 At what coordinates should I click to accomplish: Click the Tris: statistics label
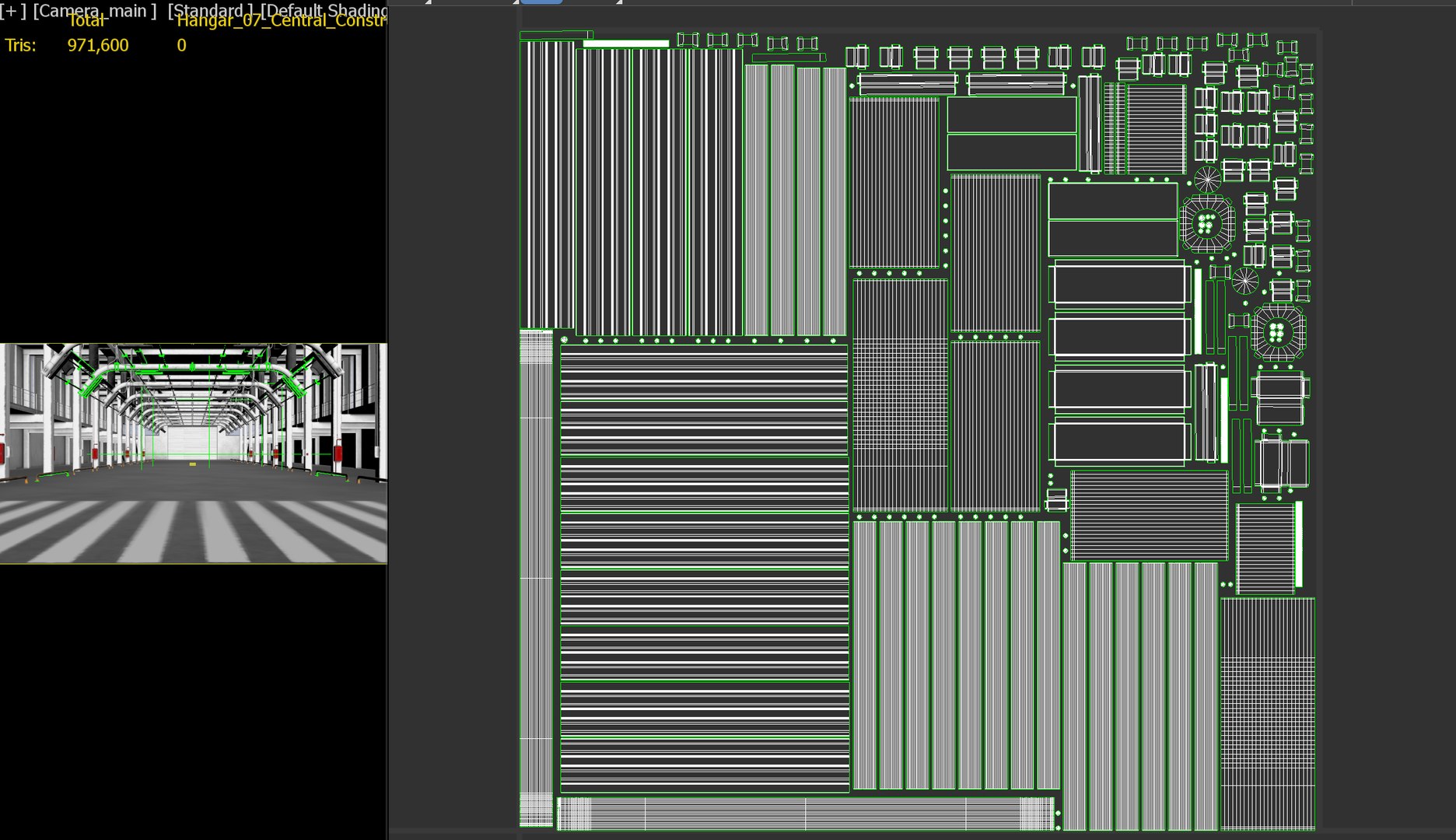tap(20, 45)
